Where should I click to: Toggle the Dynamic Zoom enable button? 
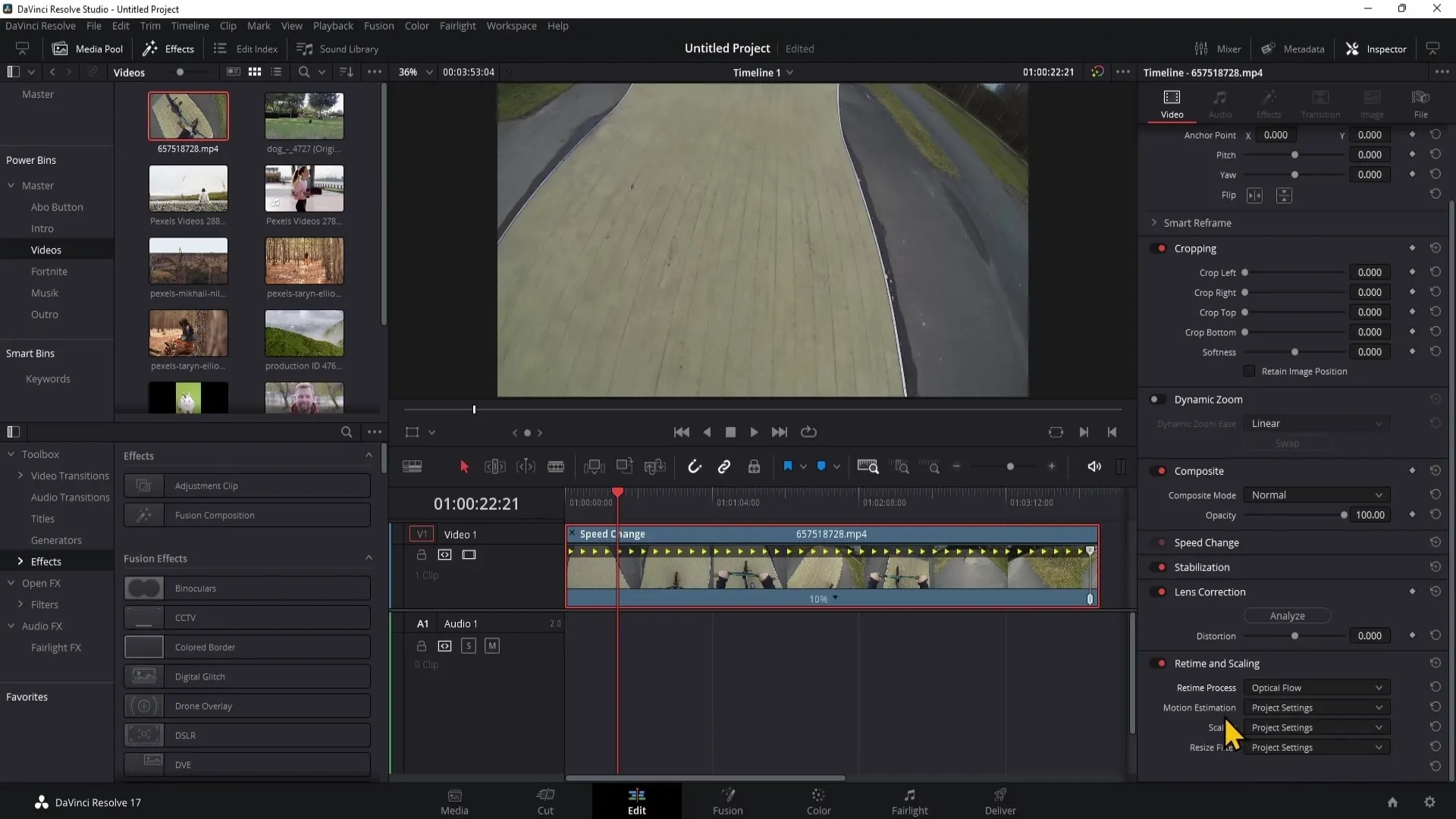[x=1156, y=399]
